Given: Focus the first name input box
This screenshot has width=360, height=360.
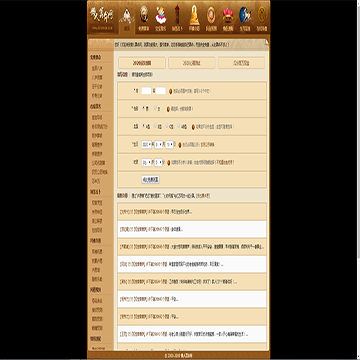Looking at the screenshot, I should 146,91.
